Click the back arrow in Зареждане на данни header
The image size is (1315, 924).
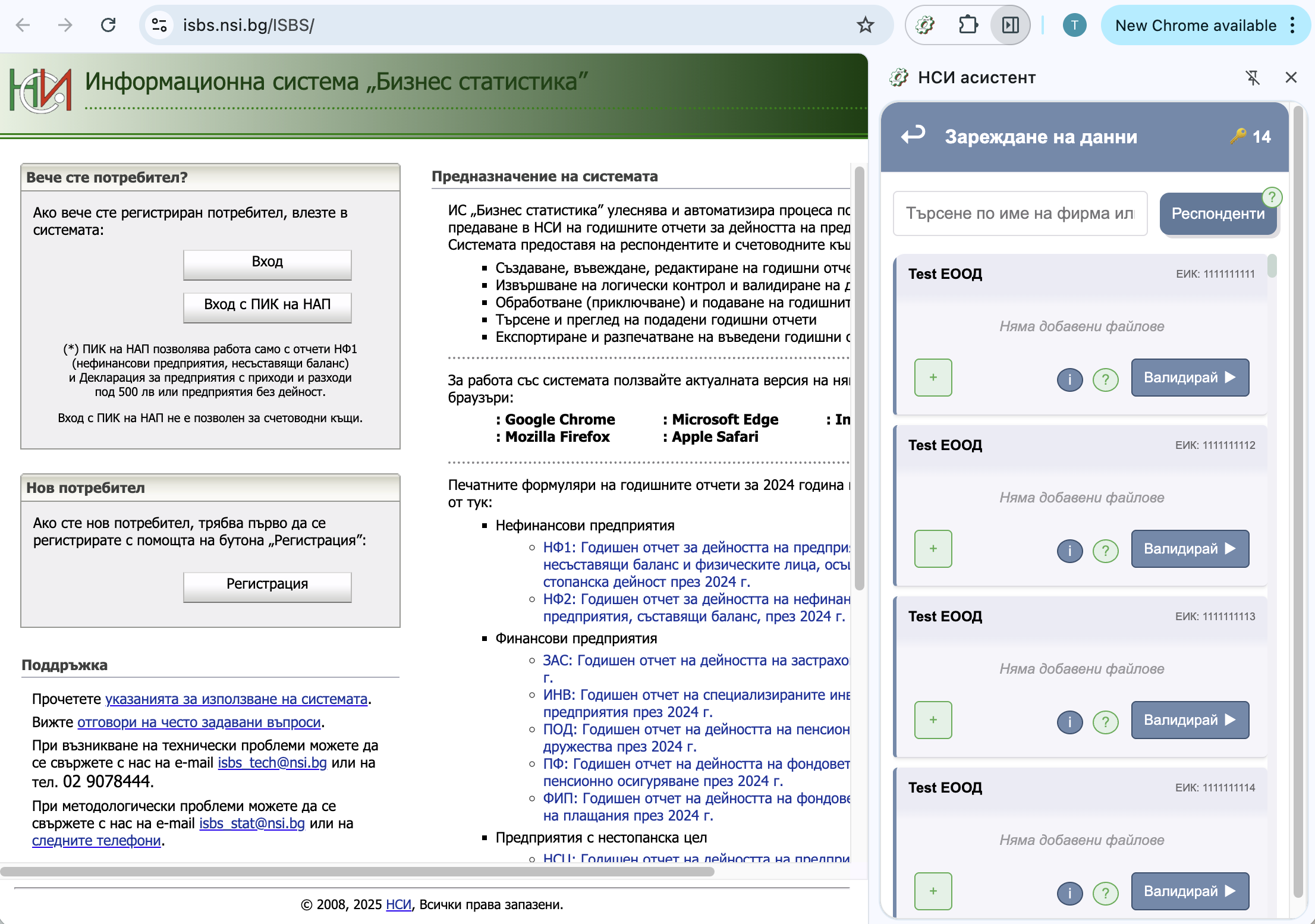[x=913, y=136]
